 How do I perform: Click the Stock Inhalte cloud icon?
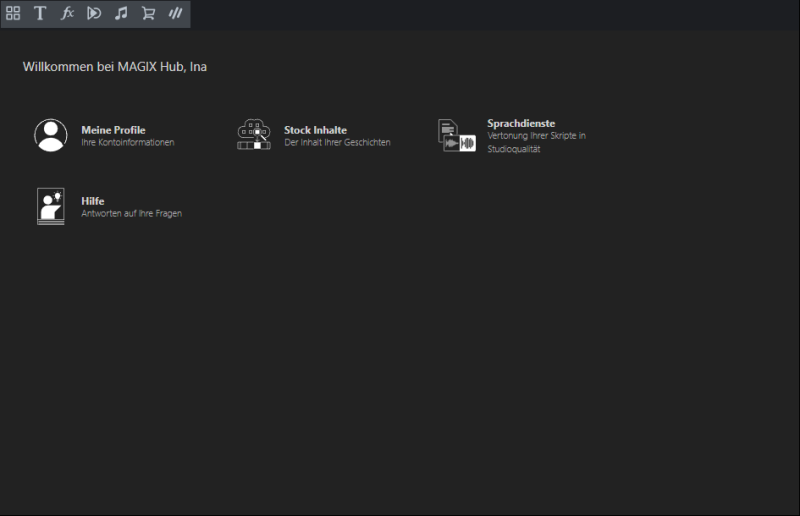[254, 135]
